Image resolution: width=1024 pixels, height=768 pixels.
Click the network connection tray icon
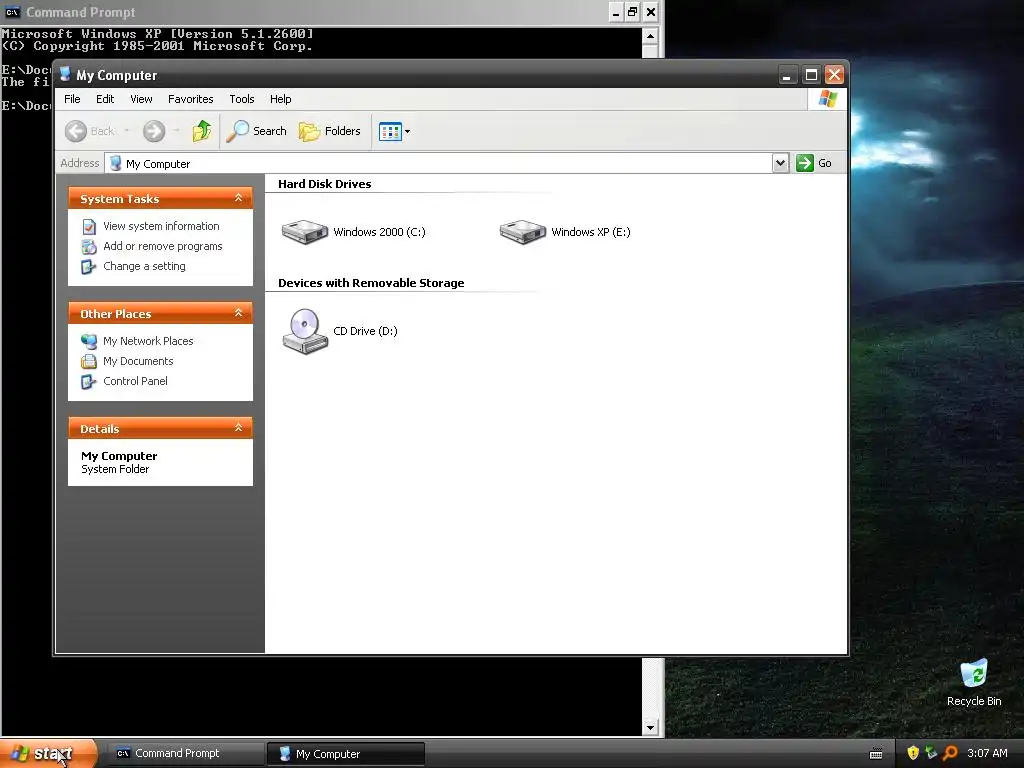[x=931, y=753]
